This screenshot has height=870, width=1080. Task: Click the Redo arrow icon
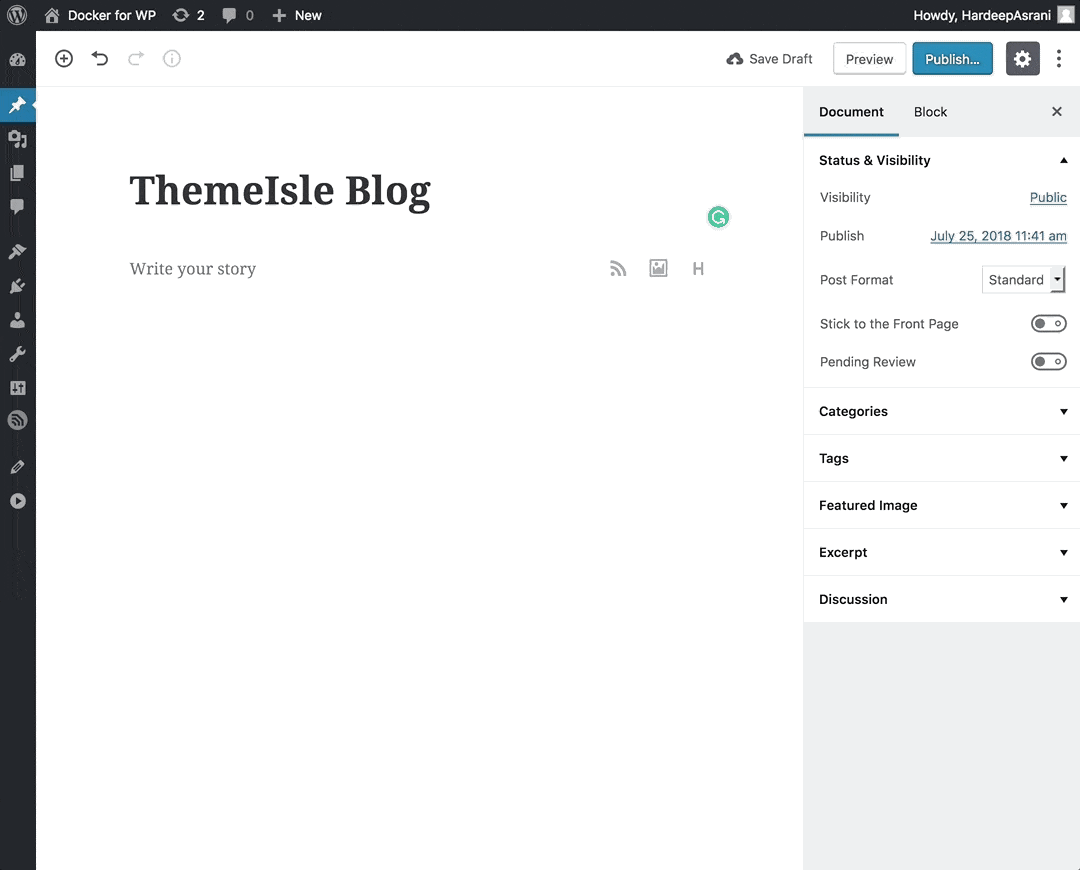tap(136, 58)
